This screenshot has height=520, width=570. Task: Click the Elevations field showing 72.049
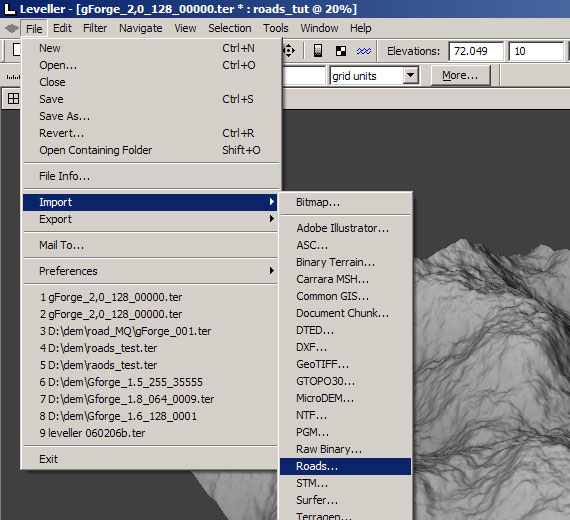[x=476, y=51]
